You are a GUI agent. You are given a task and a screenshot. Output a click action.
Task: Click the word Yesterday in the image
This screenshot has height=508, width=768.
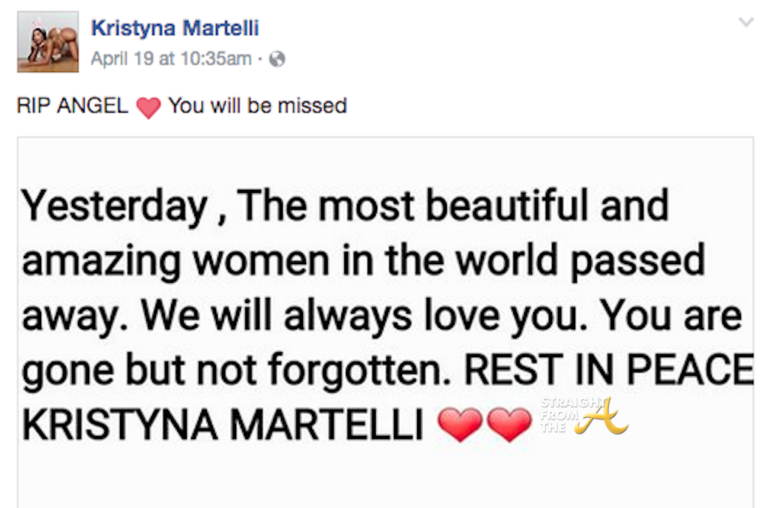pos(111,208)
